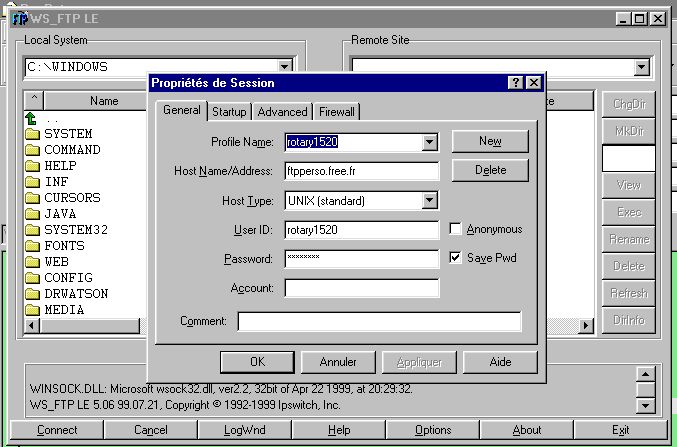Click the COMMAND folder icon
The height and width of the screenshot is (447, 677).
coord(32,150)
